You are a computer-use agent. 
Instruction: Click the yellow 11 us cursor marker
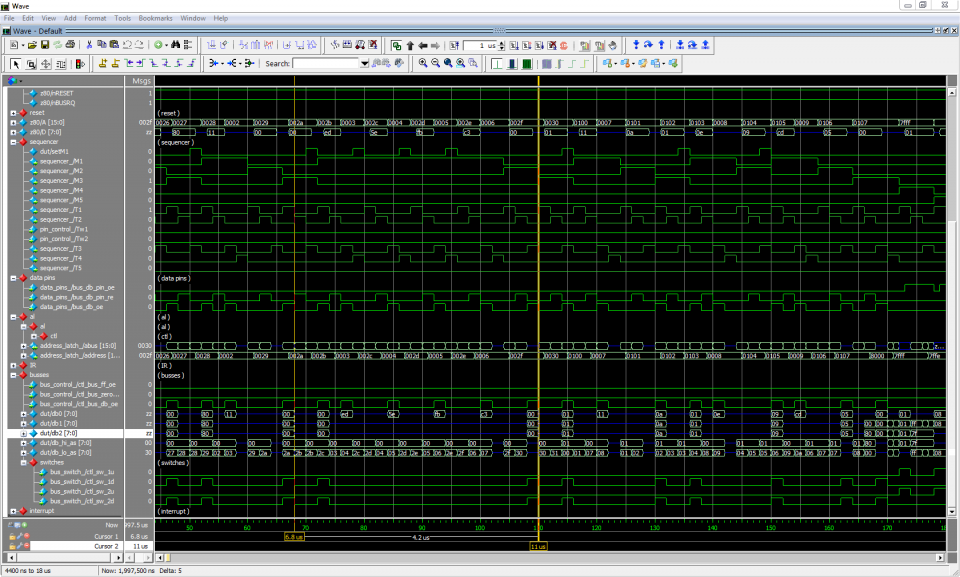point(537,546)
